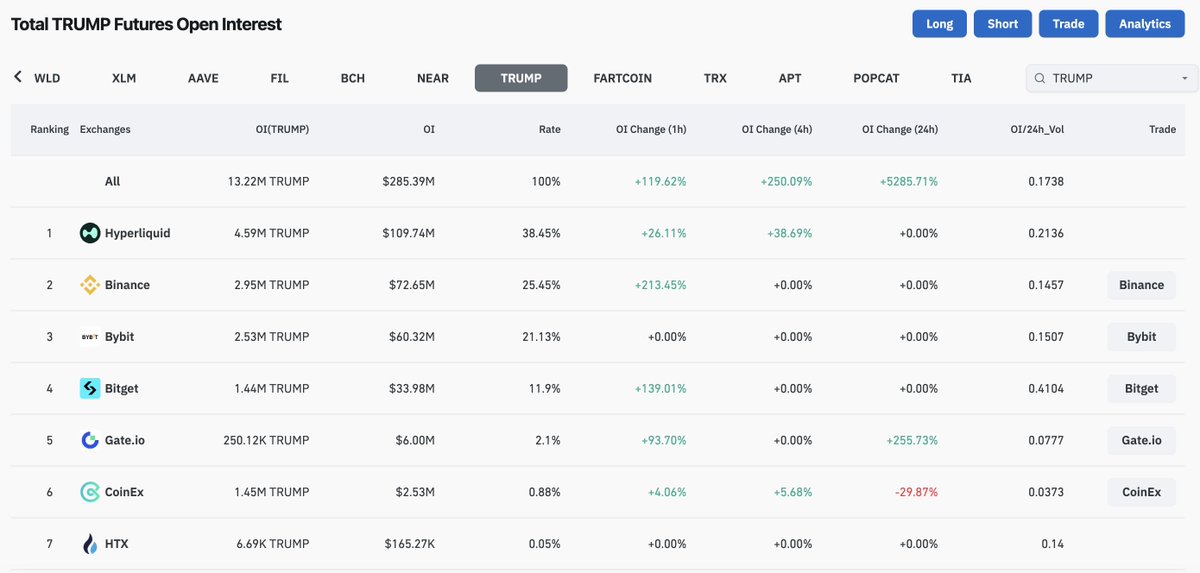1200x573 pixels.
Task: Click the search magnifier icon
Action: tap(1040, 78)
